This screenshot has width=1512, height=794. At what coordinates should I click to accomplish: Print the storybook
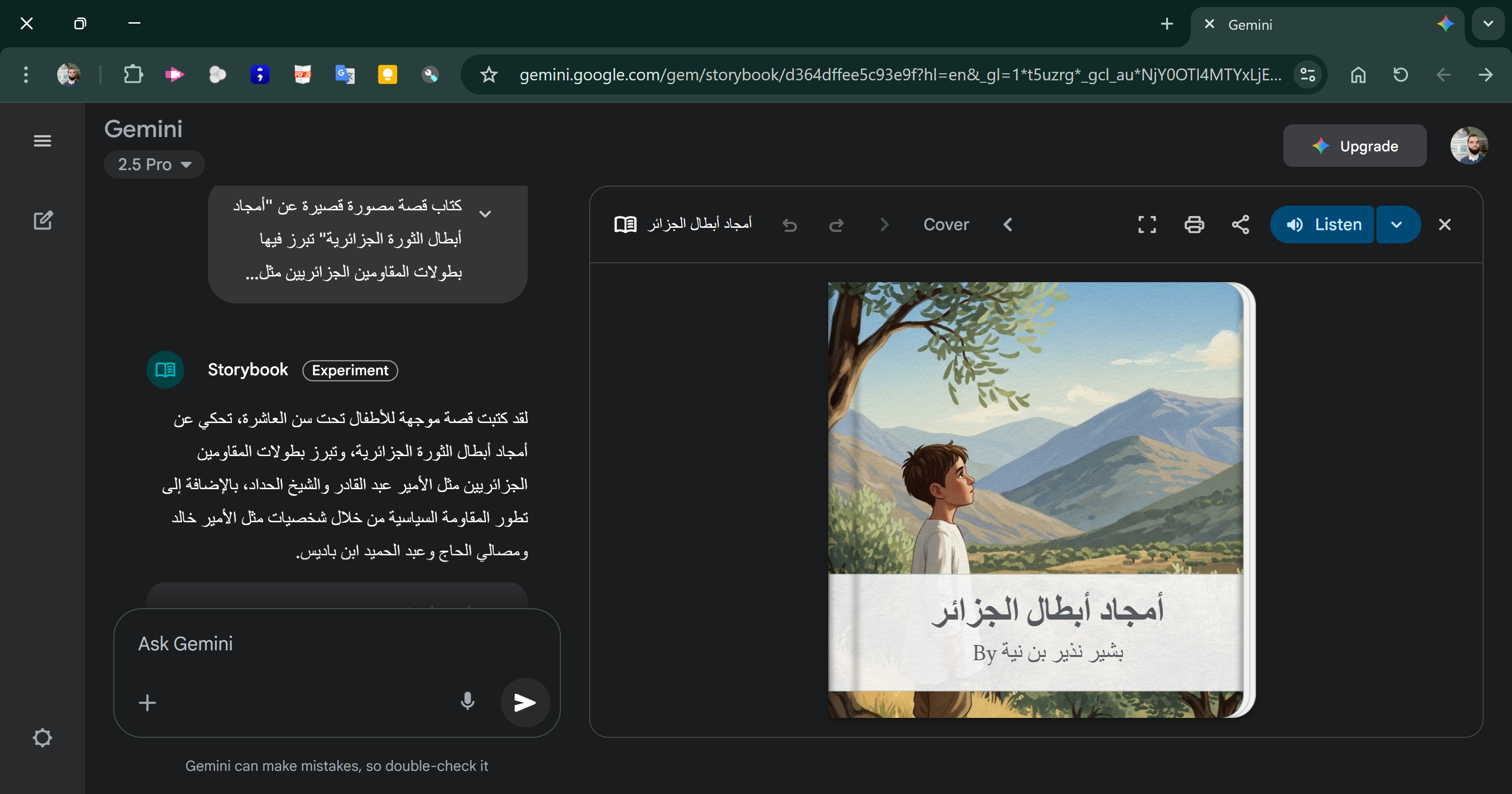1194,224
